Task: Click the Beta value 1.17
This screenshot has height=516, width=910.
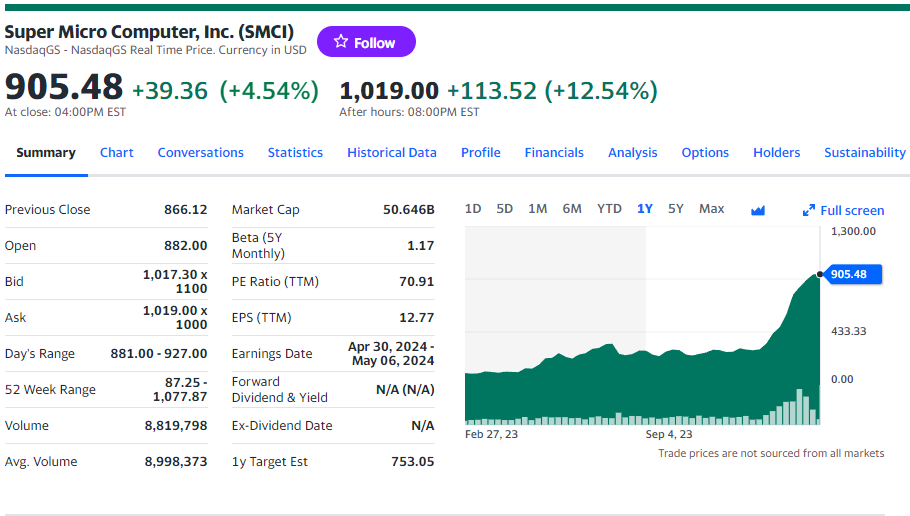Action: (x=421, y=246)
